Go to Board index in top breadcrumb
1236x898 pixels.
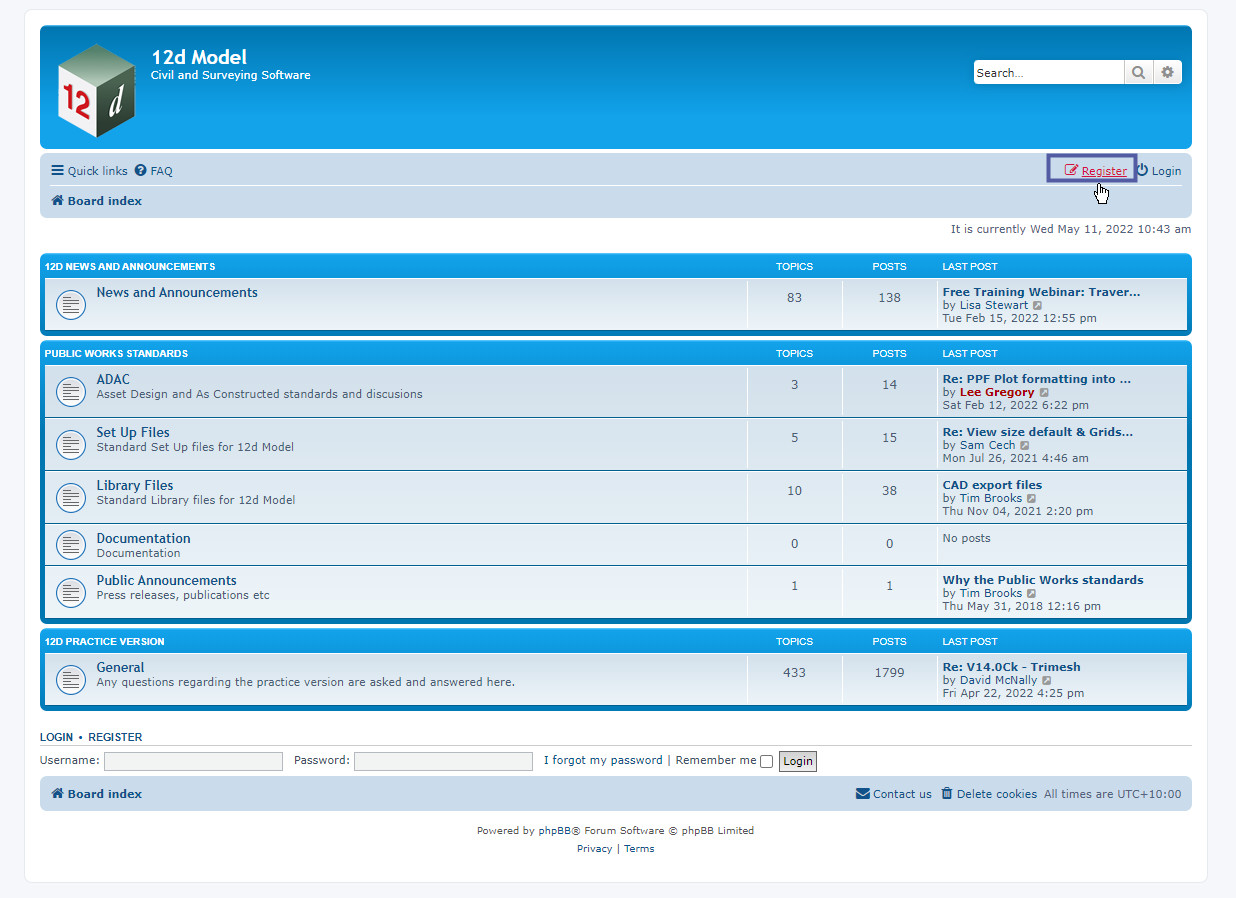click(105, 201)
